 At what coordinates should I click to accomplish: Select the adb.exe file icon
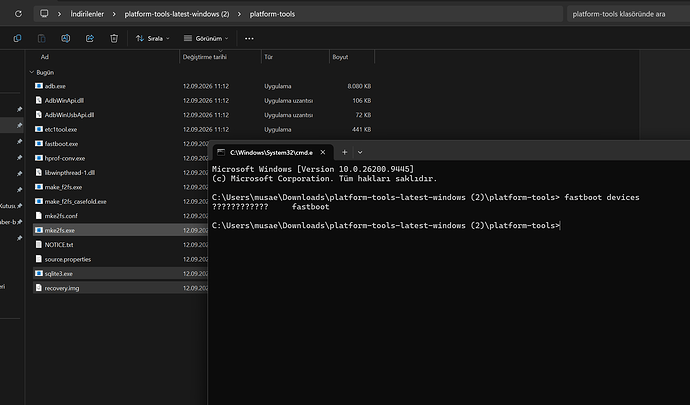pyautogui.click(x=39, y=86)
